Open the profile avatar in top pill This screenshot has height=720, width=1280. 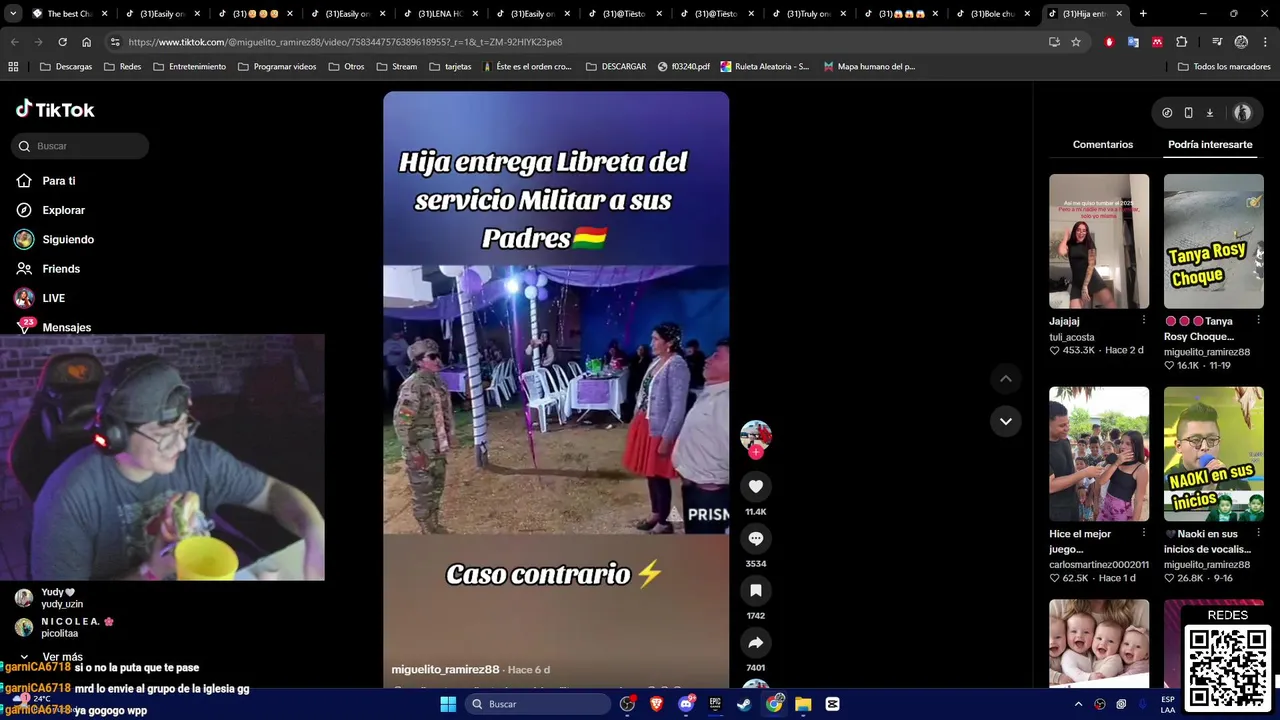1242,113
